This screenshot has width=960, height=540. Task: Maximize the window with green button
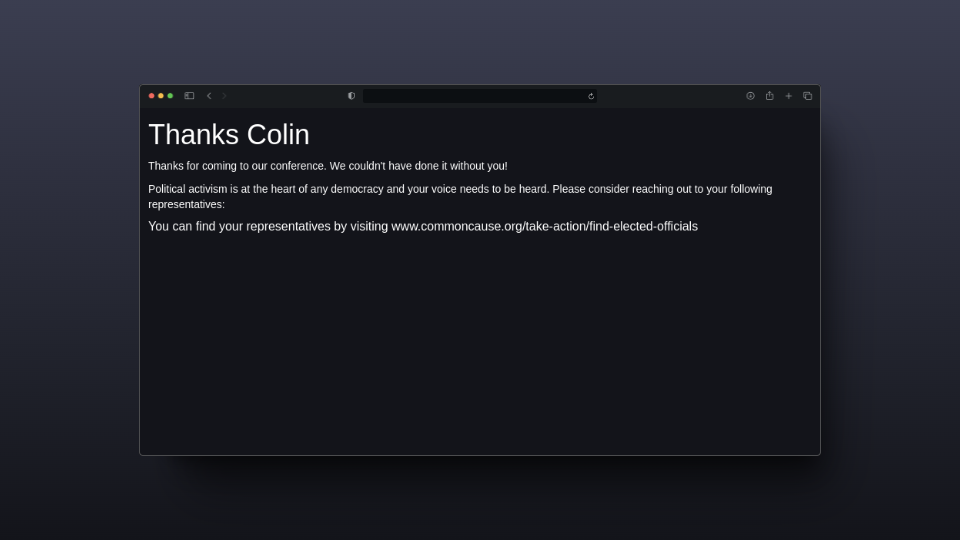click(170, 96)
